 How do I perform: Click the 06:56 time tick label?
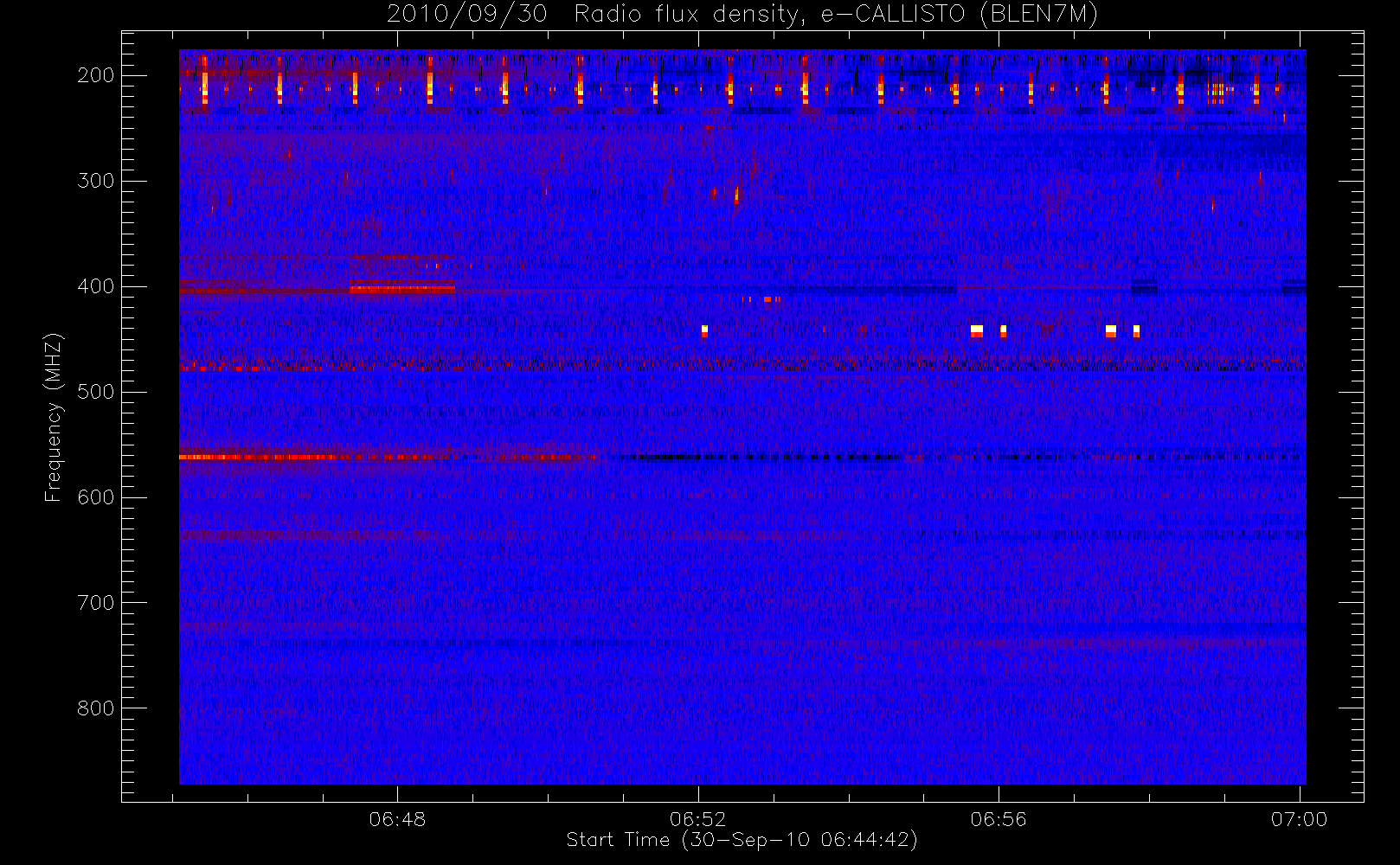tap(999, 819)
